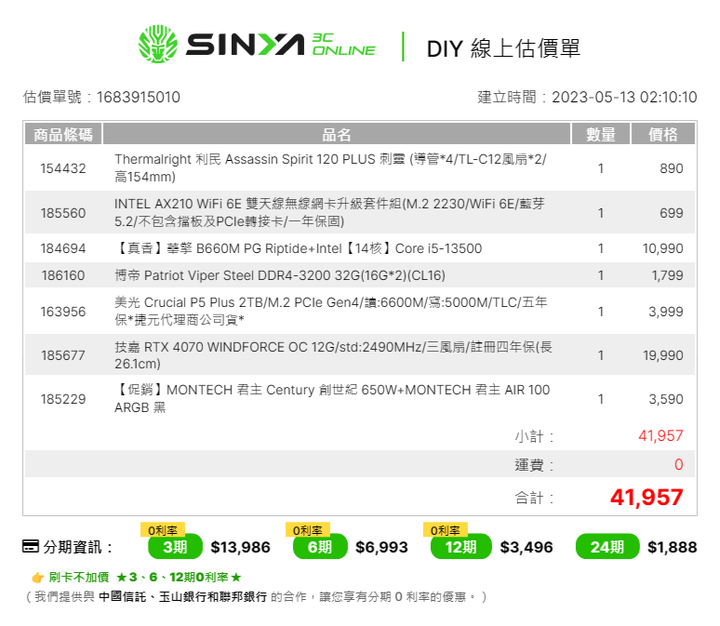The height and width of the screenshot is (626, 720).
Task: Click the 0利率 tag above 6期
Action: pyautogui.click(x=308, y=530)
